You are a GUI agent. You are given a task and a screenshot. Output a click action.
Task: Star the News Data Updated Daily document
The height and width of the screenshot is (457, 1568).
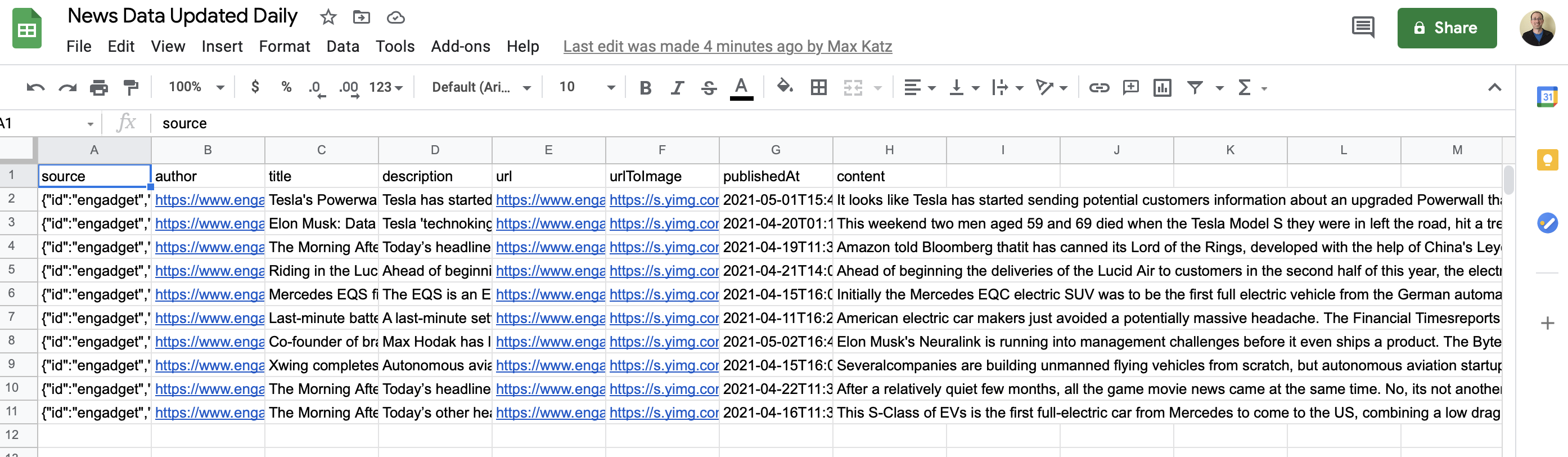[x=328, y=17]
